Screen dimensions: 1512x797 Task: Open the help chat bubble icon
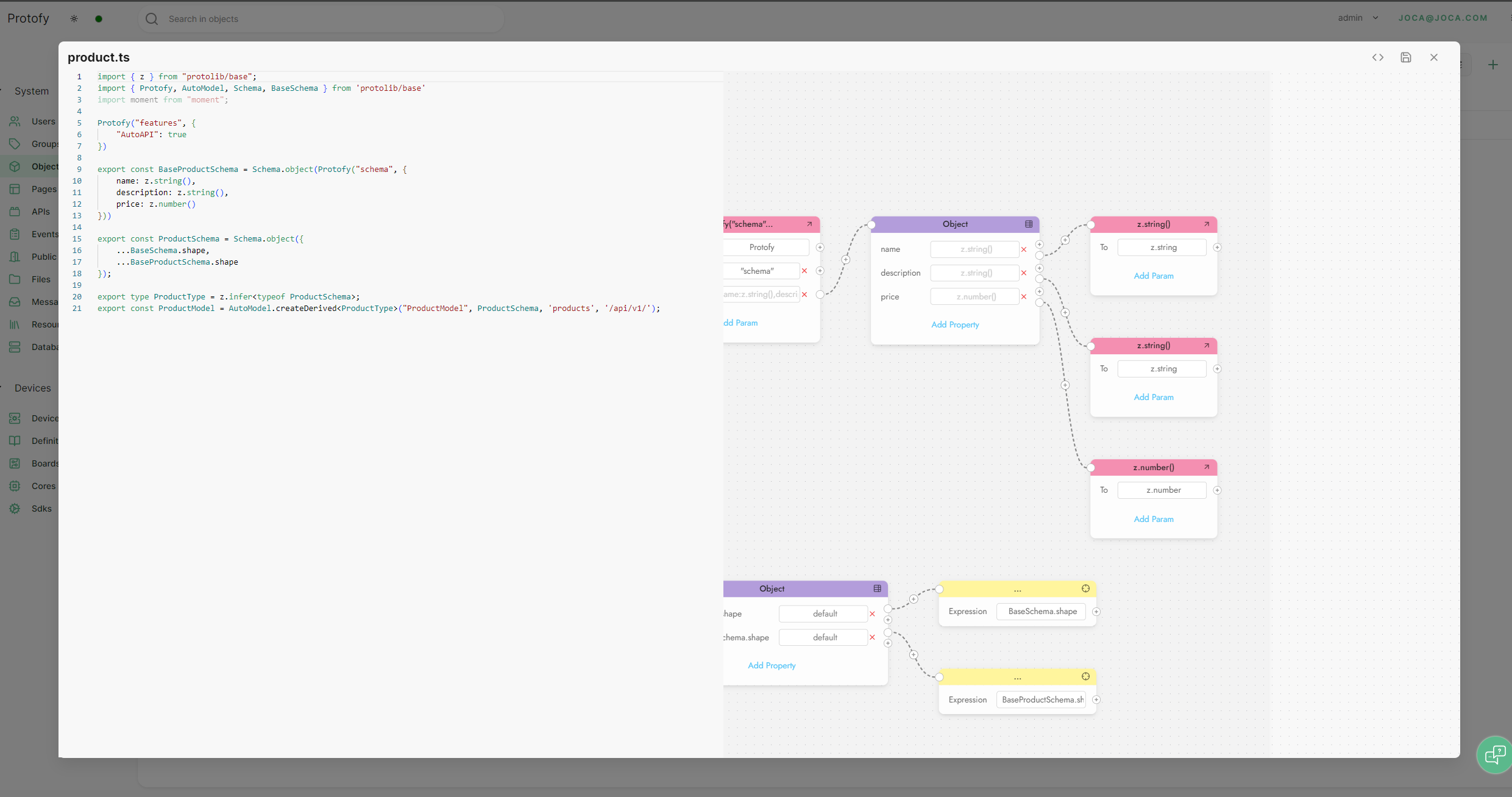1494,755
